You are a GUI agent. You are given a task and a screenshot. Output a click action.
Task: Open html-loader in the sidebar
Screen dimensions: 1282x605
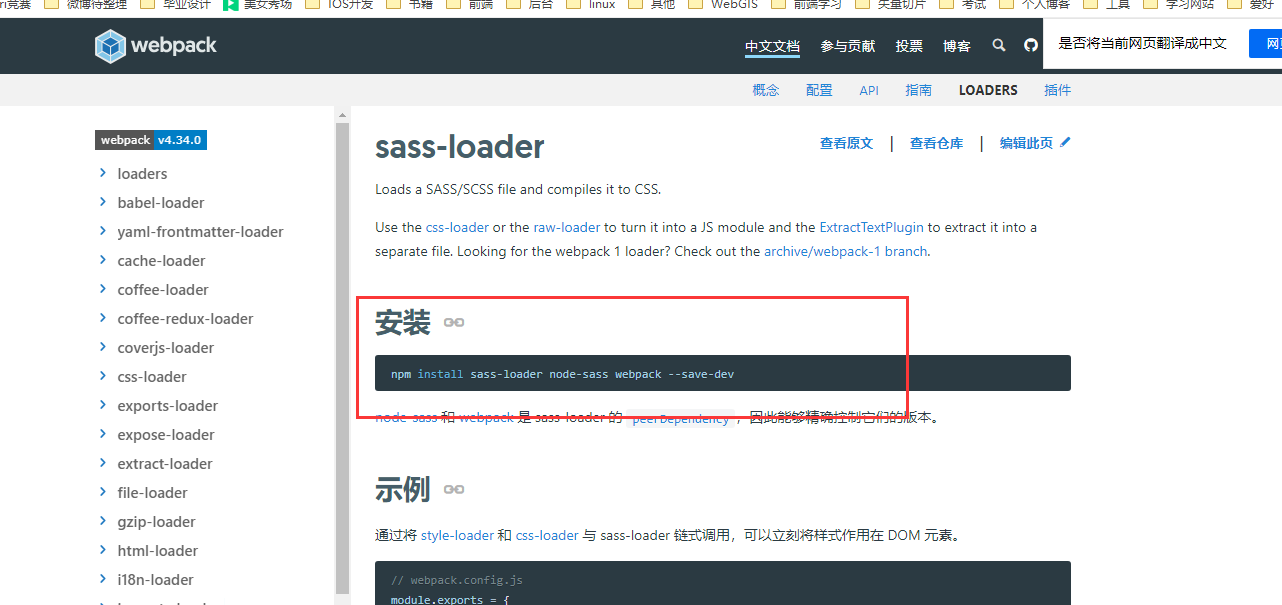click(x=157, y=551)
